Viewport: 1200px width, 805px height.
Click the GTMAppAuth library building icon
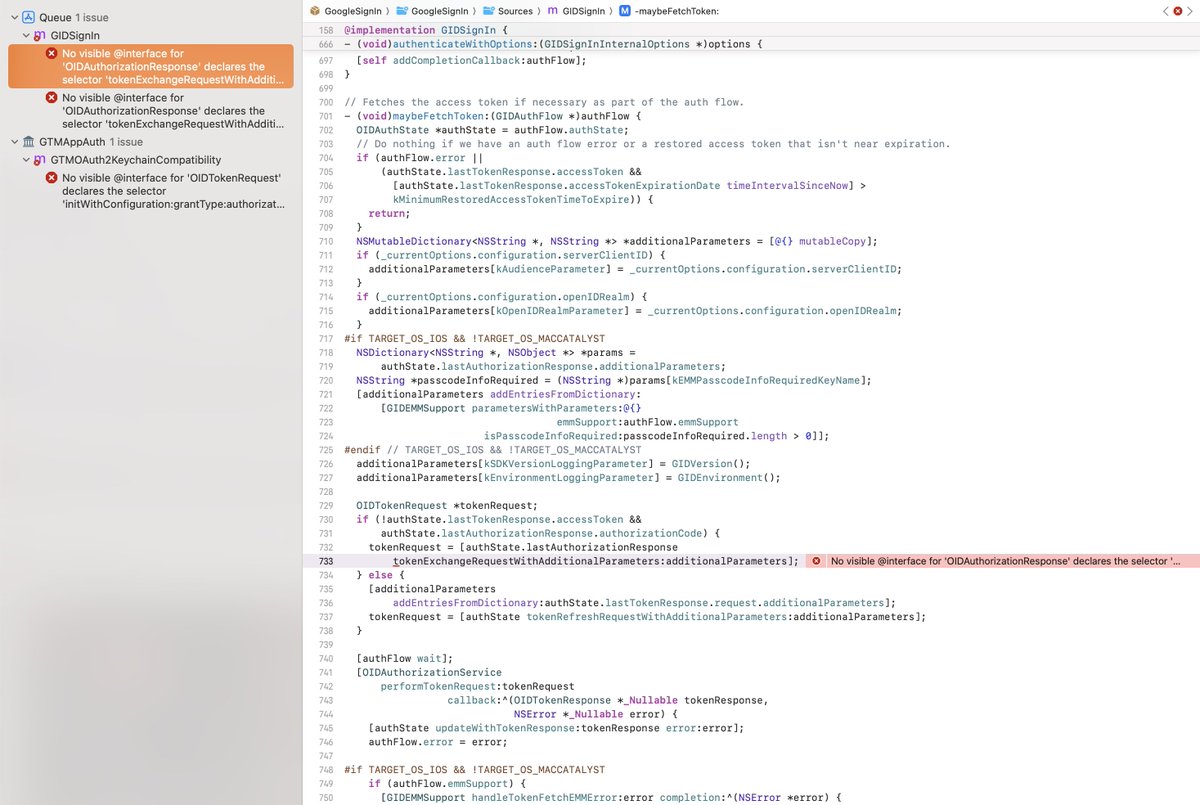click(28, 142)
